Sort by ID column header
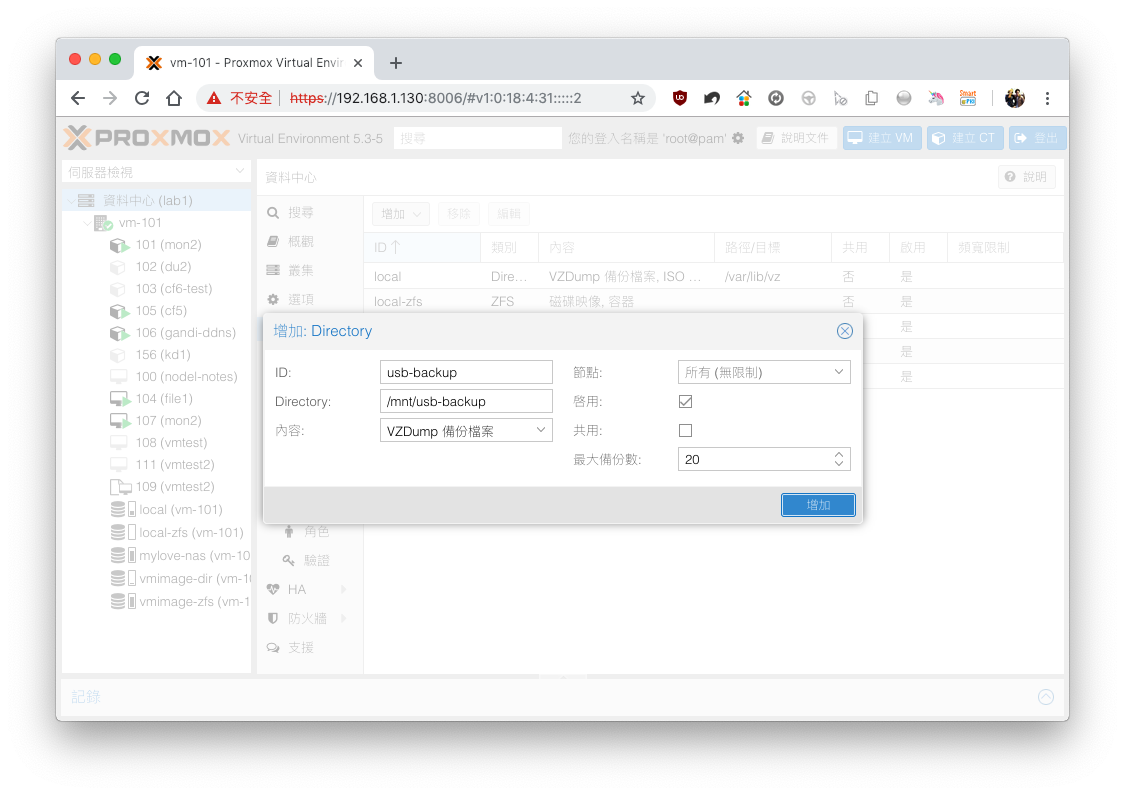Viewport: 1125px width, 795px height. point(422,248)
